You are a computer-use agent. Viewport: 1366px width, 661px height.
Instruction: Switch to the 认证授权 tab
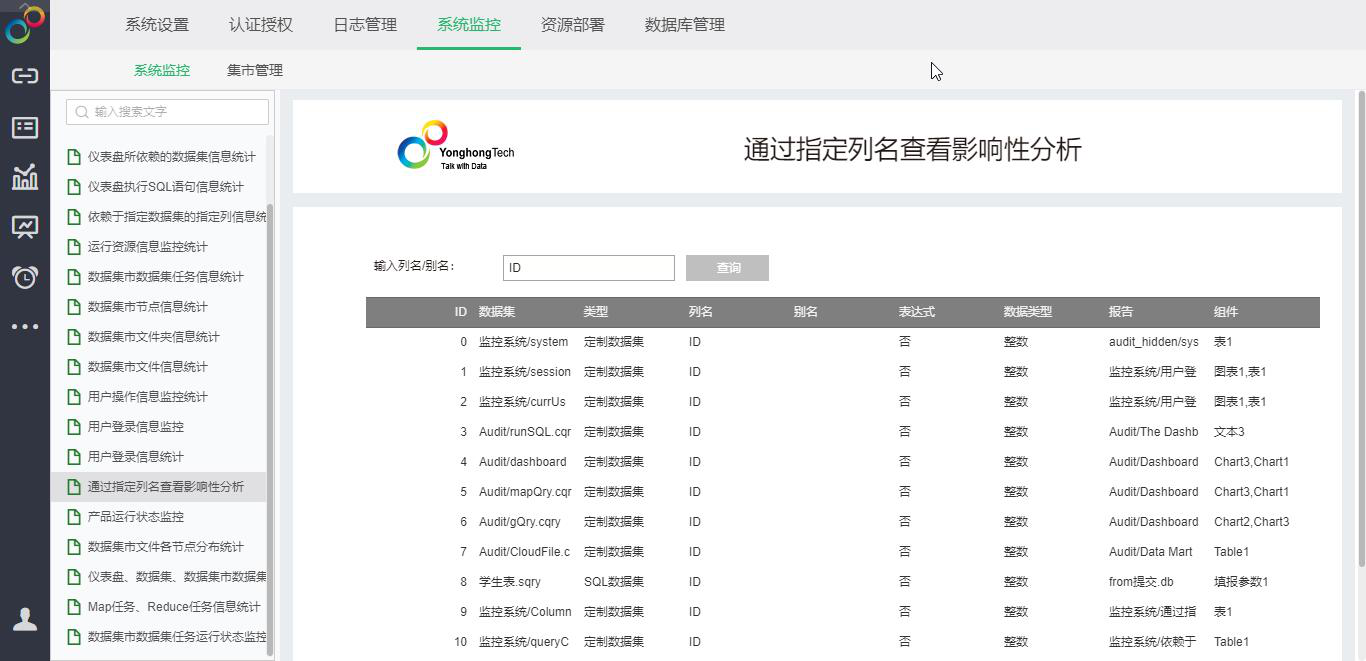click(x=261, y=25)
